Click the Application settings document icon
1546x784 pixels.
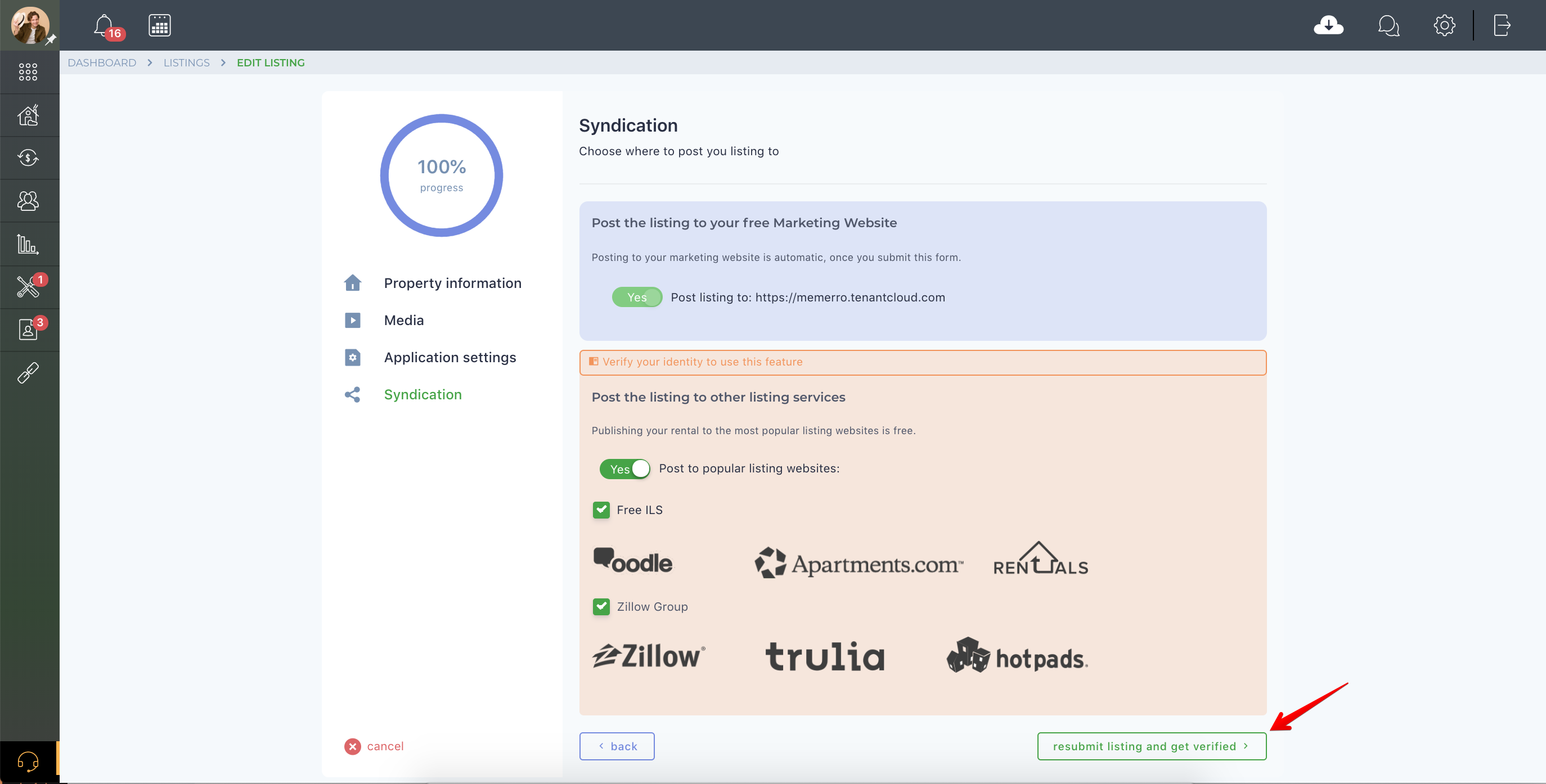pos(352,357)
